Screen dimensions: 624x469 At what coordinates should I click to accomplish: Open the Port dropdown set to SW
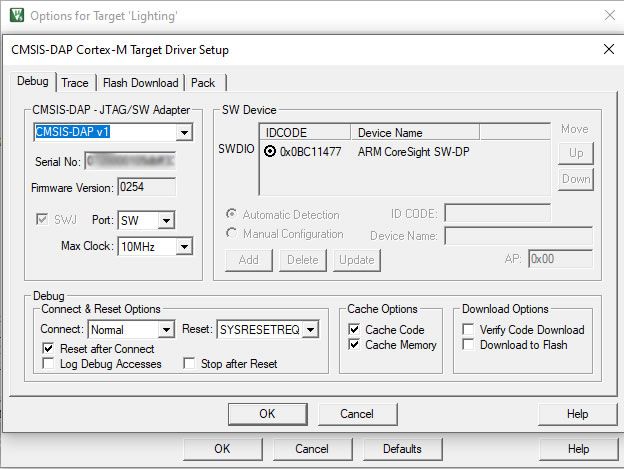(166, 220)
